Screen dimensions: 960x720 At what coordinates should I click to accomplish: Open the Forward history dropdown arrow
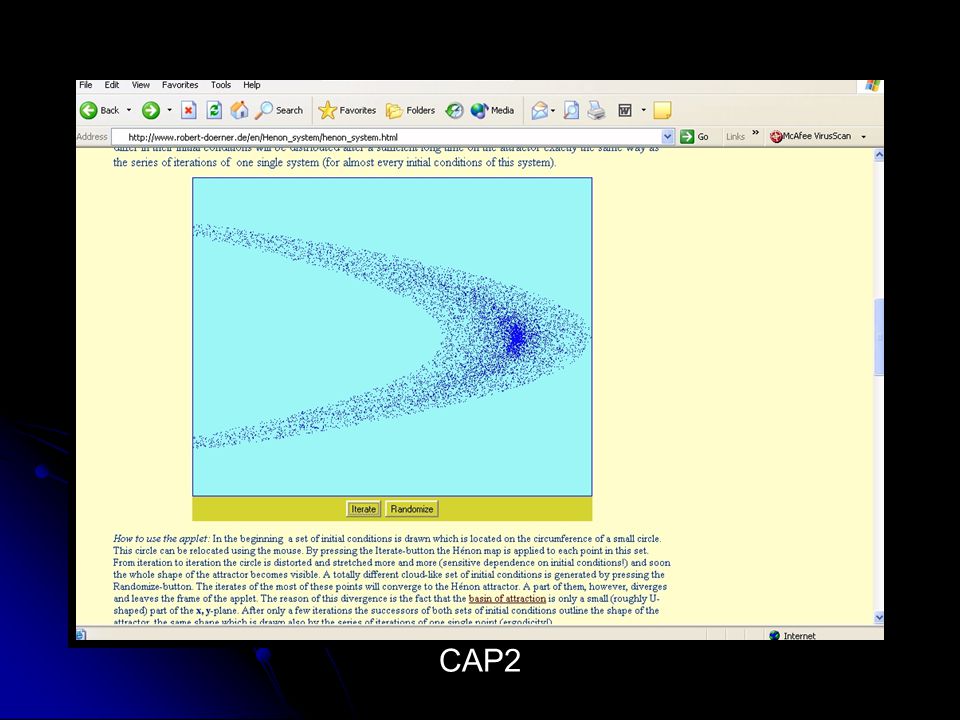(x=170, y=110)
